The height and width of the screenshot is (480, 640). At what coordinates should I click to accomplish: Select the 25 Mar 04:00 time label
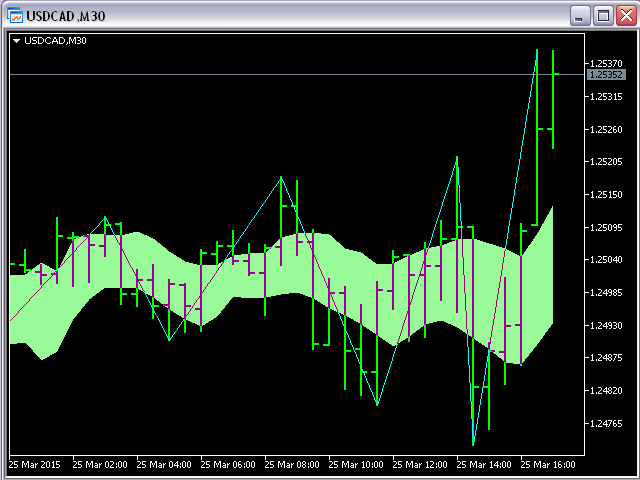pos(163,465)
